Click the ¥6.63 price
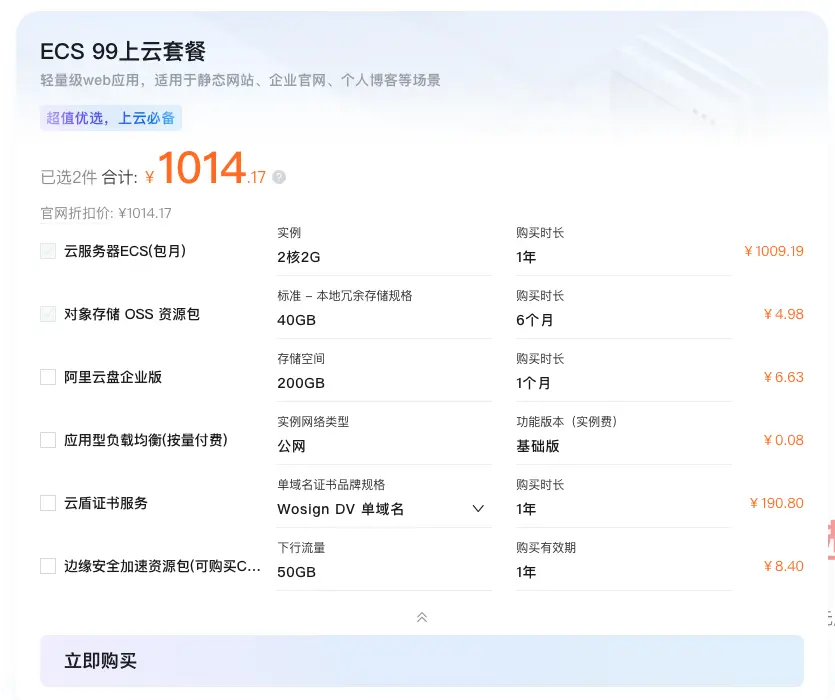The width and height of the screenshot is (835, 700). [x=783, y=377]
